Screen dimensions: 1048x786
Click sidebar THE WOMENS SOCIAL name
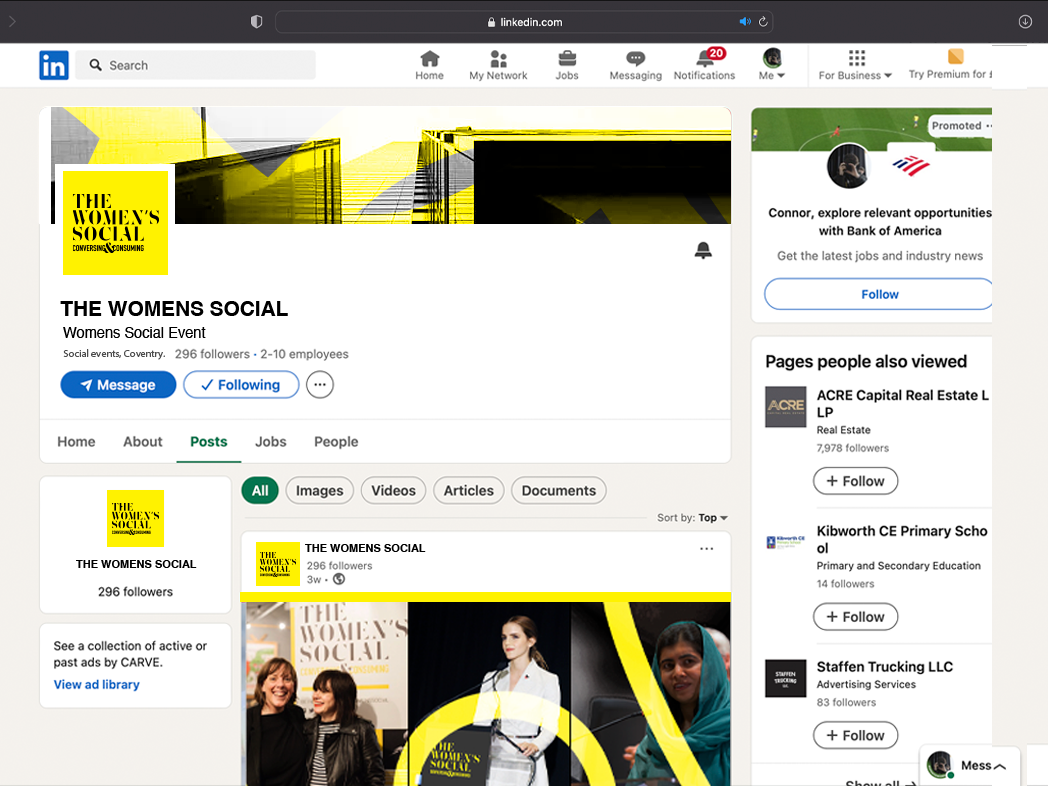pos(136,564)
